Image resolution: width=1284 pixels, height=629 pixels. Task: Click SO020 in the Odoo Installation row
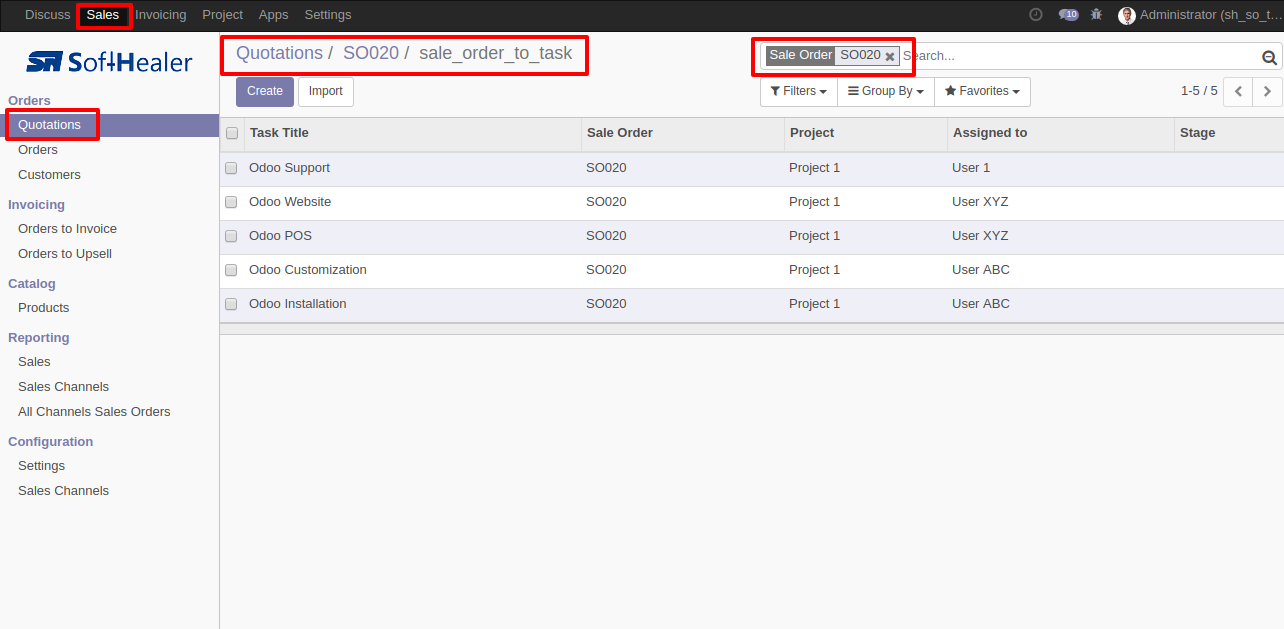coord(606,304)
